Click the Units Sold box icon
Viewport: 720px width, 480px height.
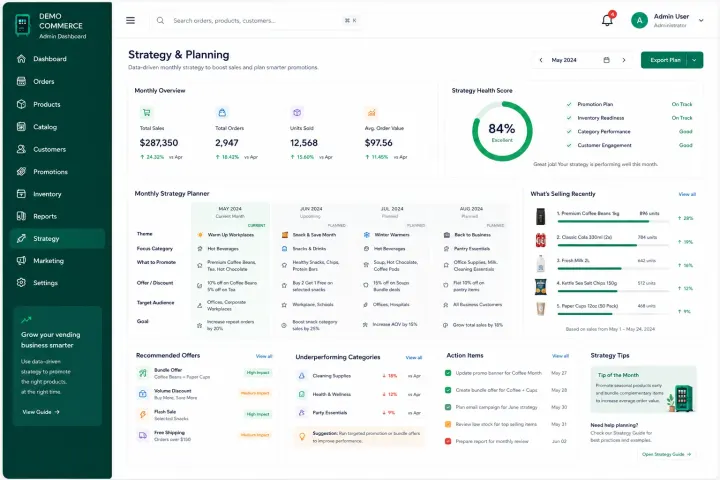297,113
